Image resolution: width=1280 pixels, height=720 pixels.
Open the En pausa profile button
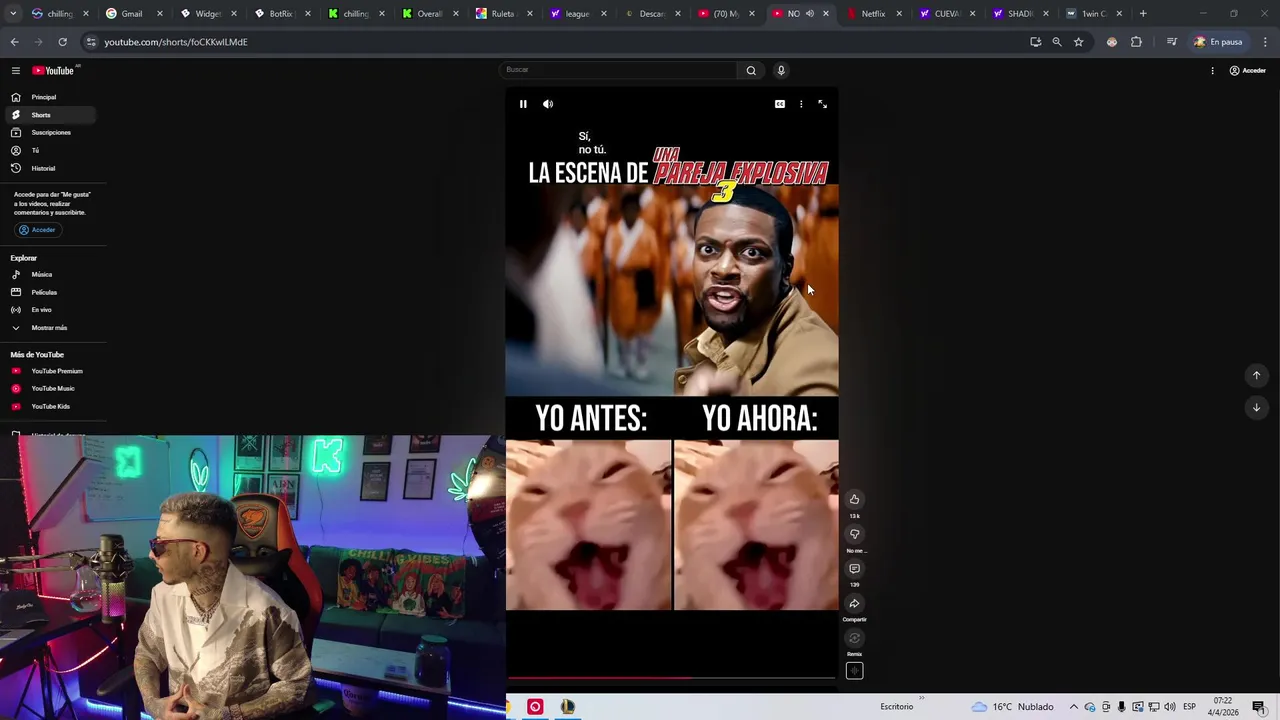coord(1218,42)
